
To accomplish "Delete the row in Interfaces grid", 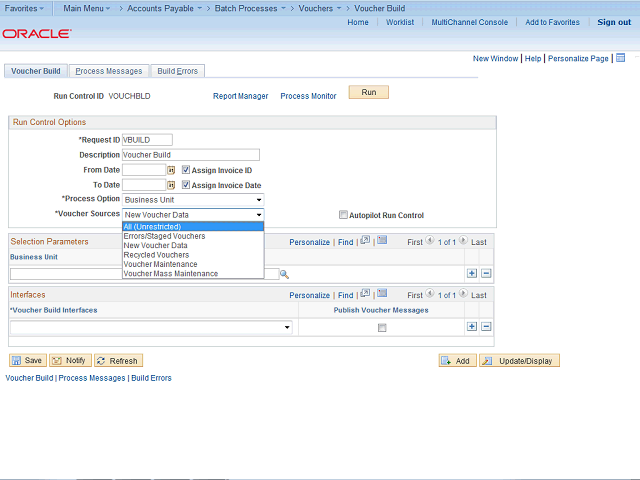I will [x=486, y=327].
